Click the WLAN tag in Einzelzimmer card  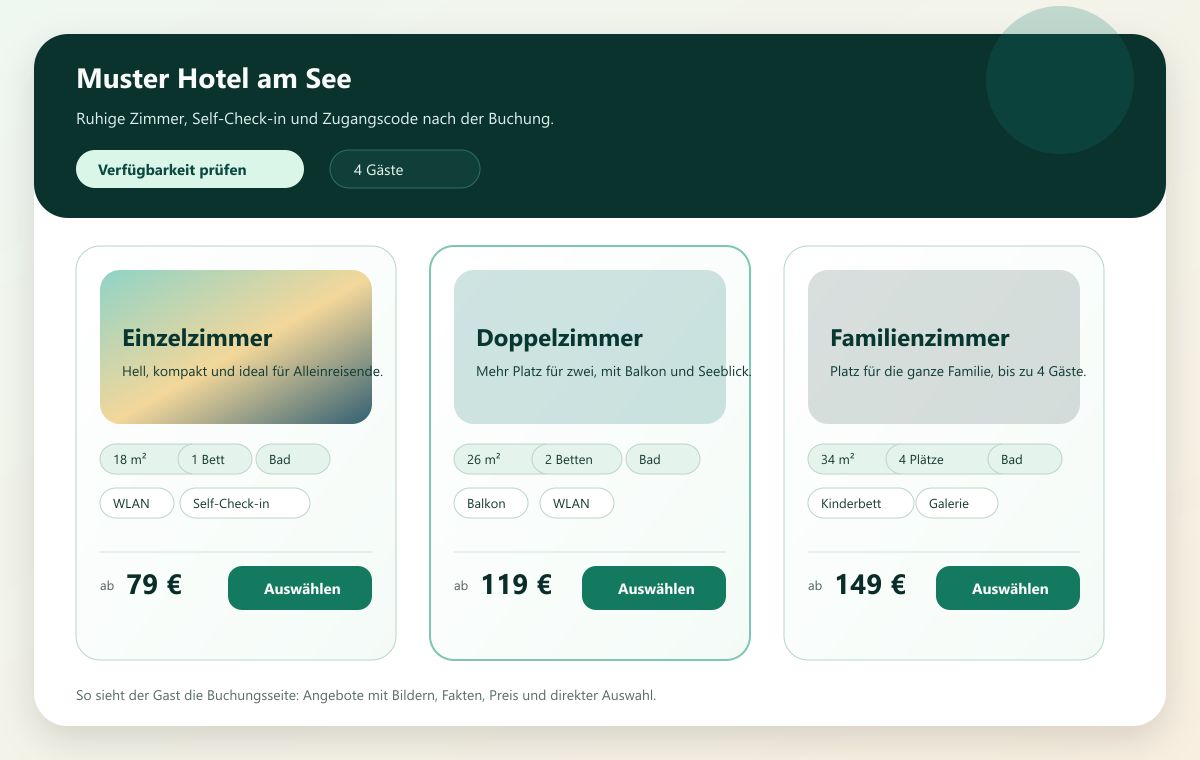pyautogui.click(x=137, y=503)
